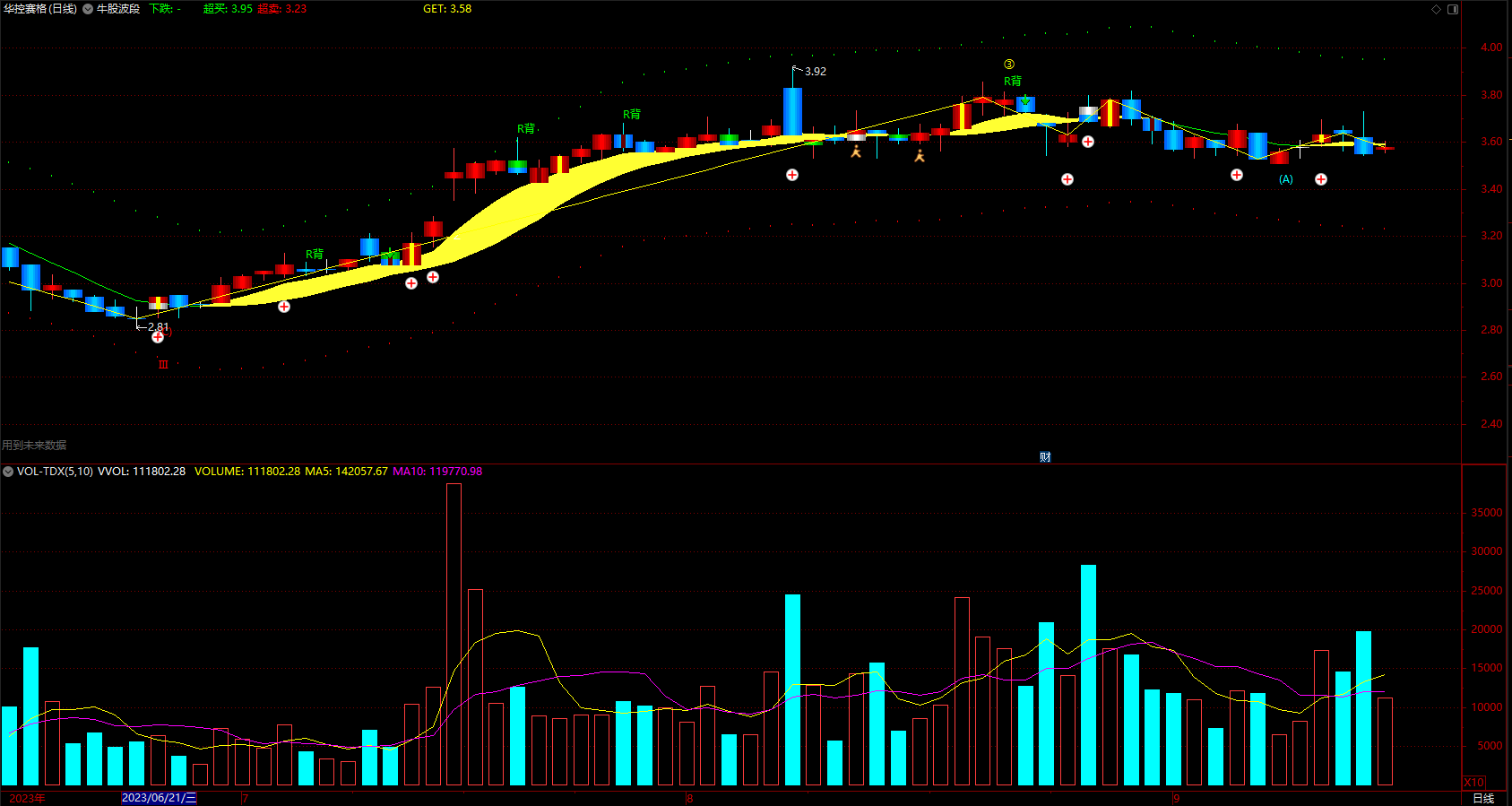Click the tall blue candle at 3.92 high

point(792,111)
